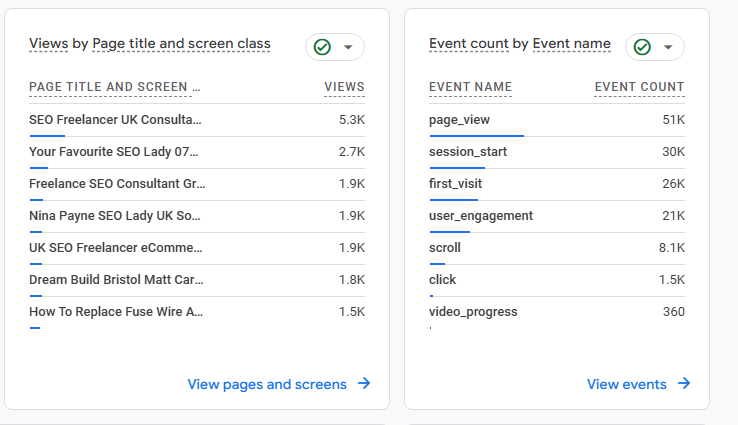Open dropdown arrow in Views by Page title card
The width and height of the screenshot is (738, 425).
pyautogui.click(x=348, y=47)
